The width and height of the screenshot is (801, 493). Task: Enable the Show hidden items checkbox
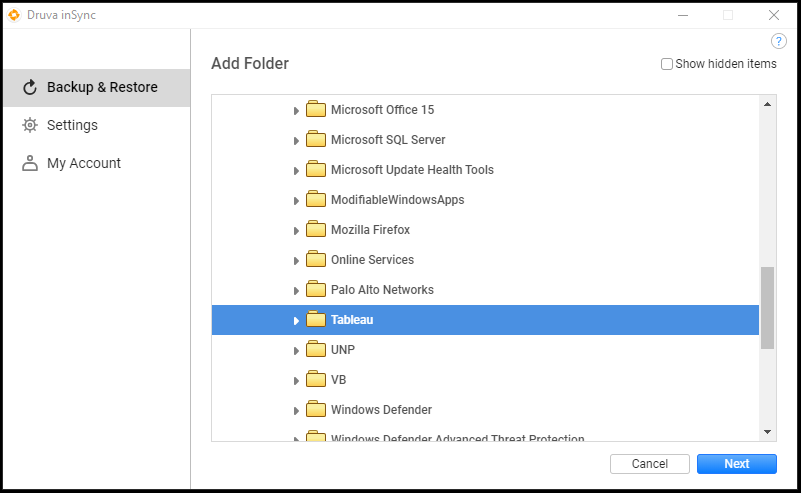coord(667,64)
